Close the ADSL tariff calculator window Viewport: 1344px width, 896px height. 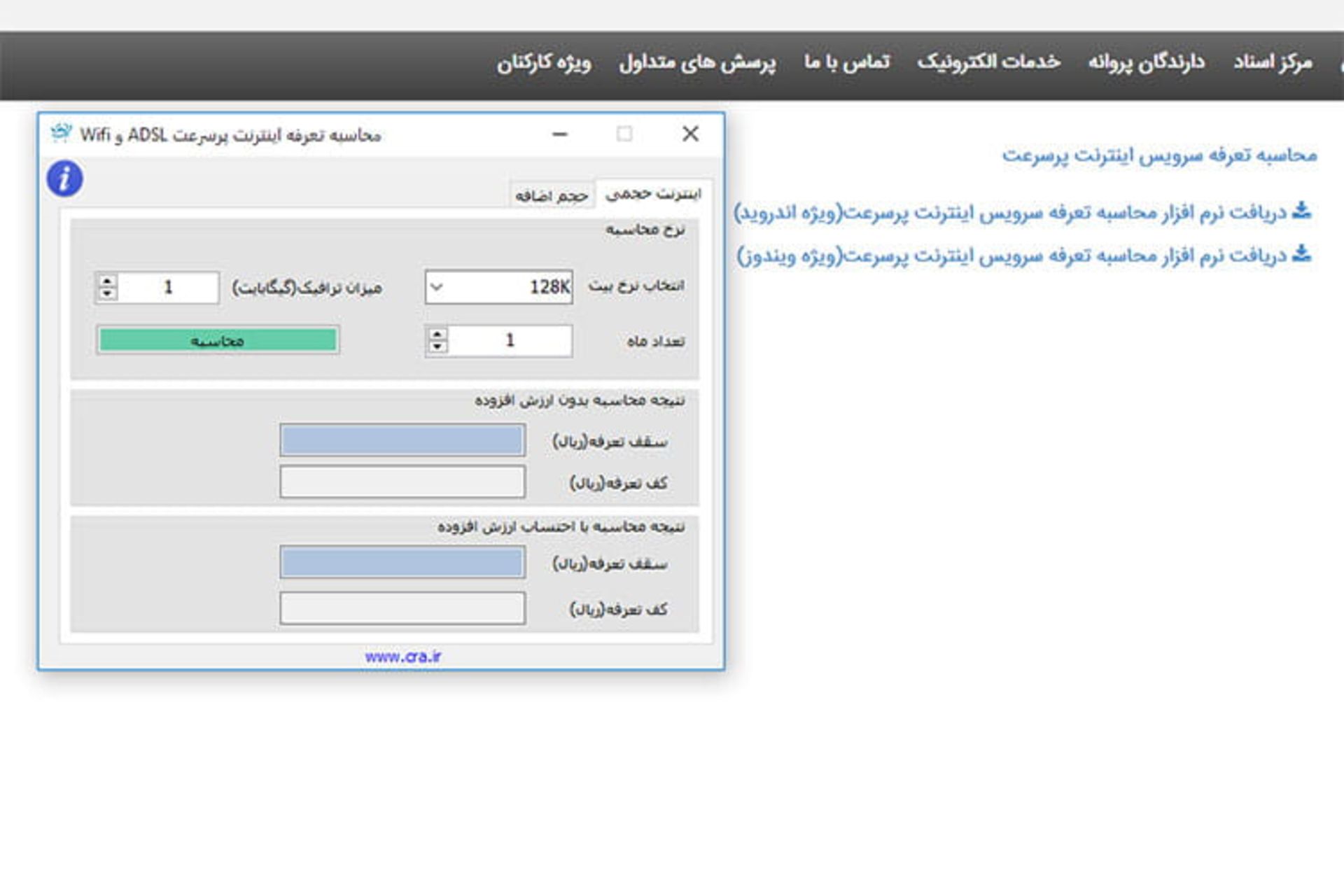[x=690, y=134]
